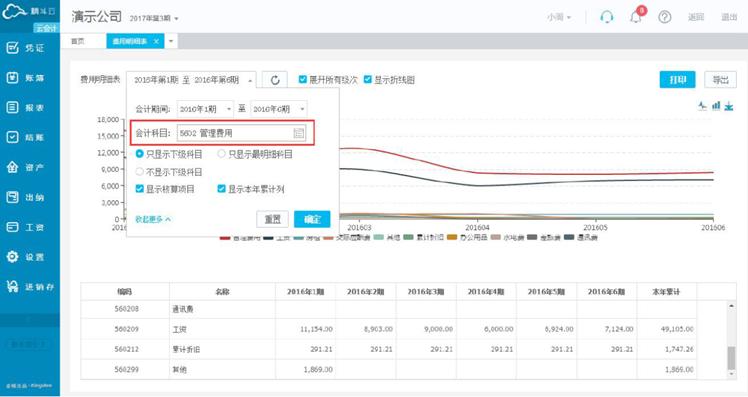Screen dimensions: 748x397
Task: Open the period range dropdown 2016年第1期 至 2016年第6期
Action: (x=191, y=80)
